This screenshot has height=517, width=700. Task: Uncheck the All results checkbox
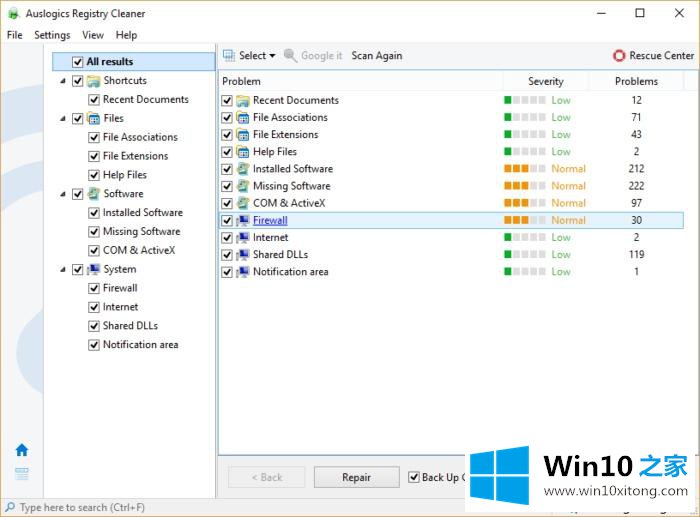(77, 62)
